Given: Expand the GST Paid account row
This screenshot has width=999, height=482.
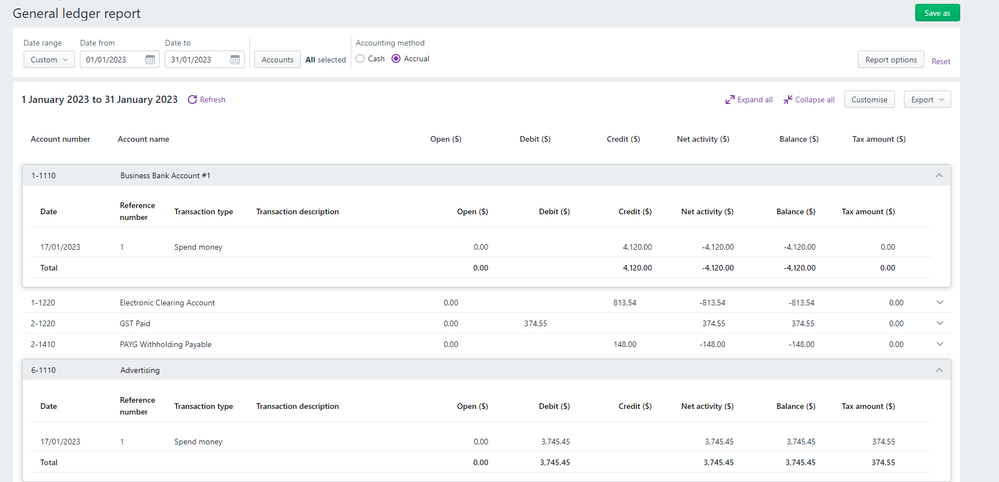Looking at the screenshot, I should [x=938, y=323].
